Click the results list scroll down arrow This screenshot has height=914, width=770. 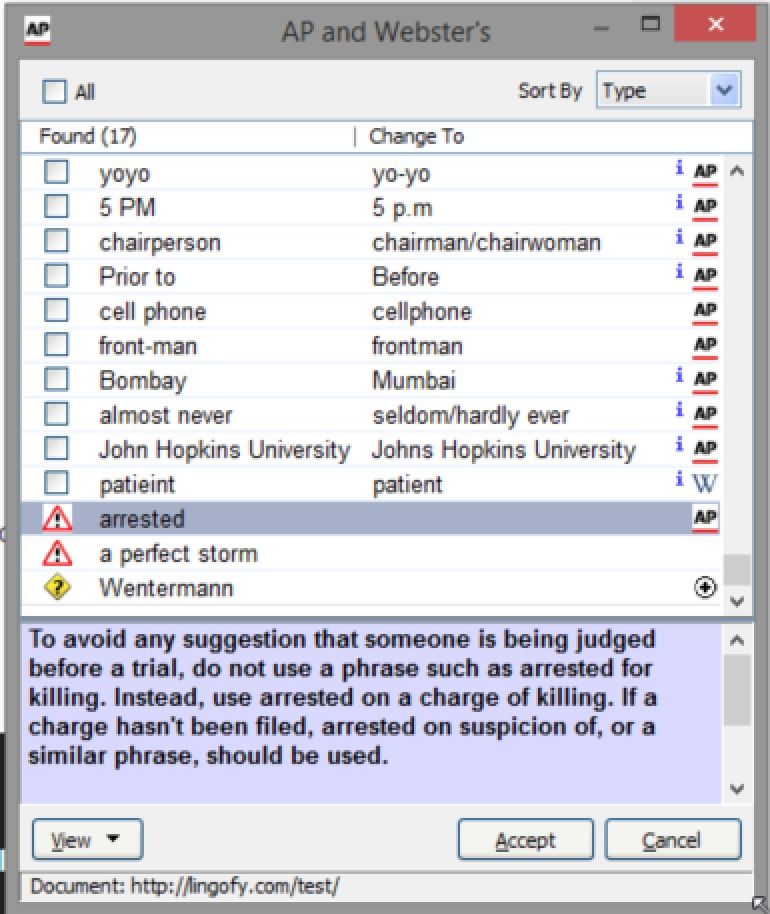coord(737,602)
